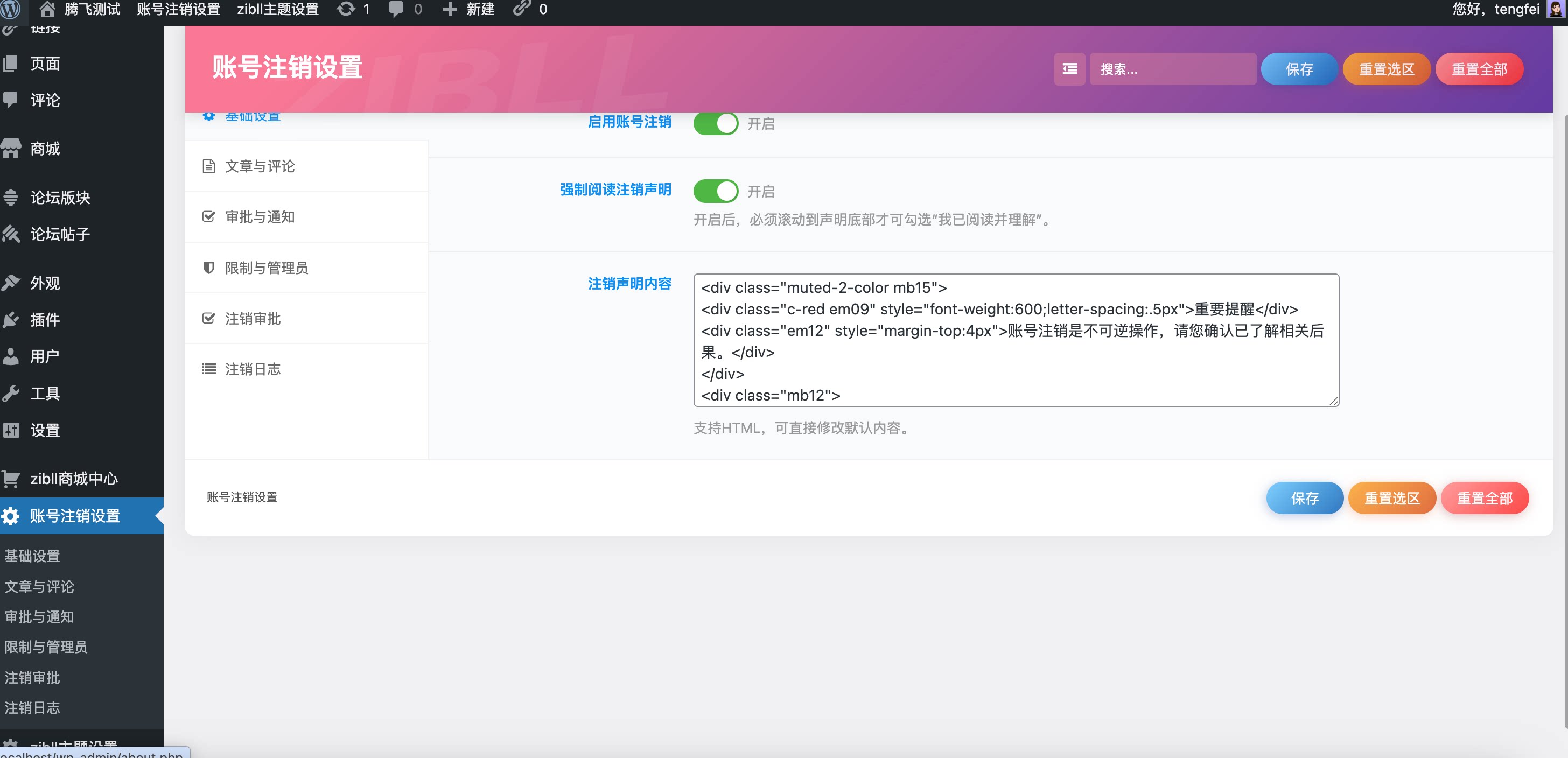The height and width of the screenshot is (758, 1568).
Task: Open 文章与评论 settings tab
Action: tap(258, 166)
